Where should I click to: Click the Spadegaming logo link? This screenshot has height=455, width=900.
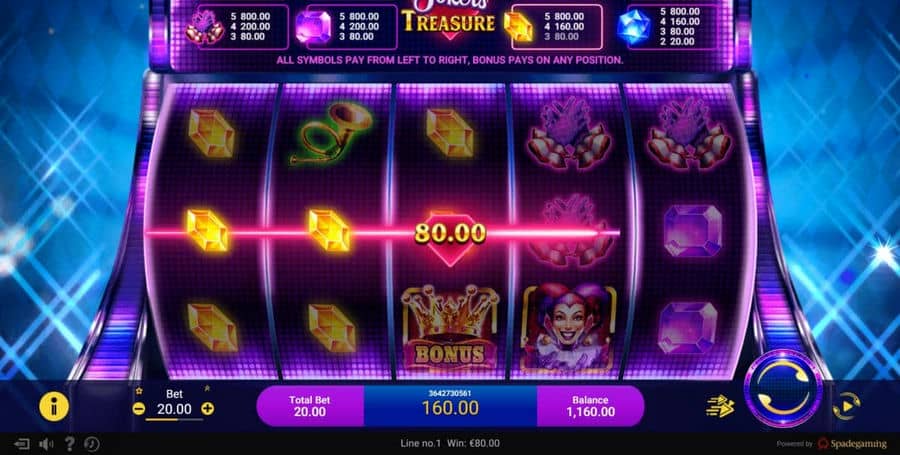(844, 444)
